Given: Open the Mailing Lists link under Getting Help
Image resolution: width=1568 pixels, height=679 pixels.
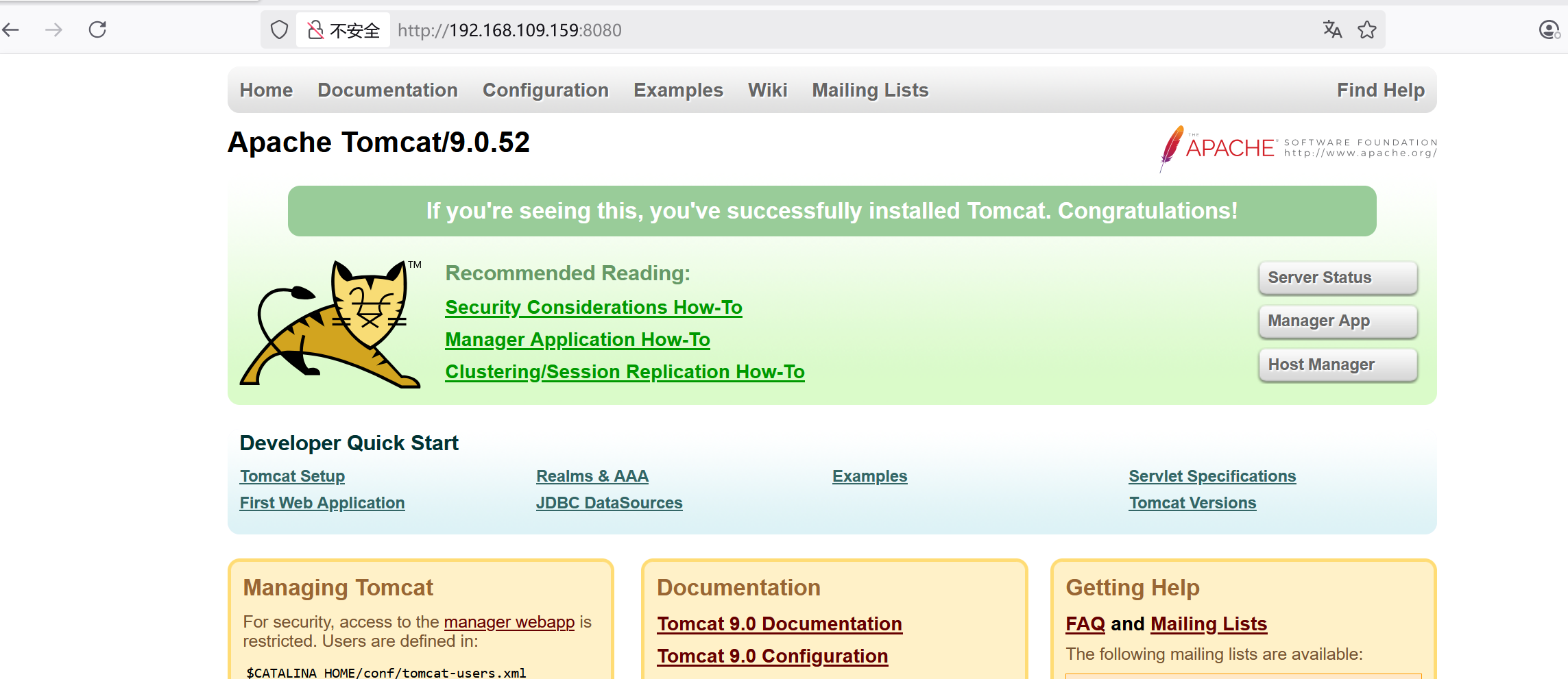Looking at the screenshot, I should point(1209,624).
